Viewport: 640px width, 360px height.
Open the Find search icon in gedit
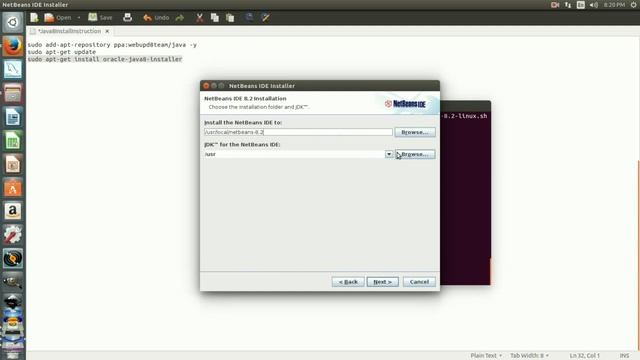coord(249,18)
